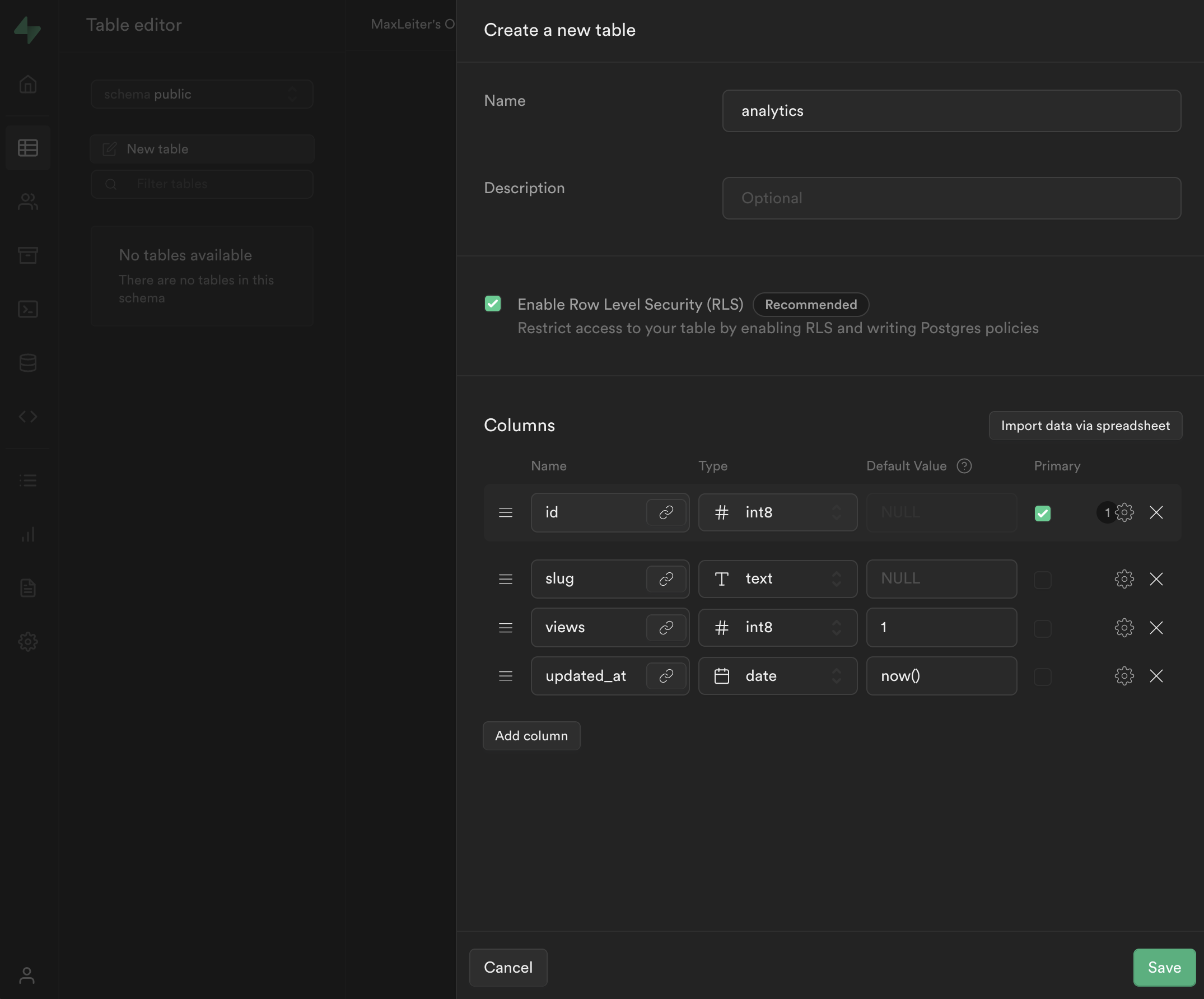Open the Database icon in sidebar
Image resolution: width=1204 pixels, height=999 pixels.
click(27, 363)
